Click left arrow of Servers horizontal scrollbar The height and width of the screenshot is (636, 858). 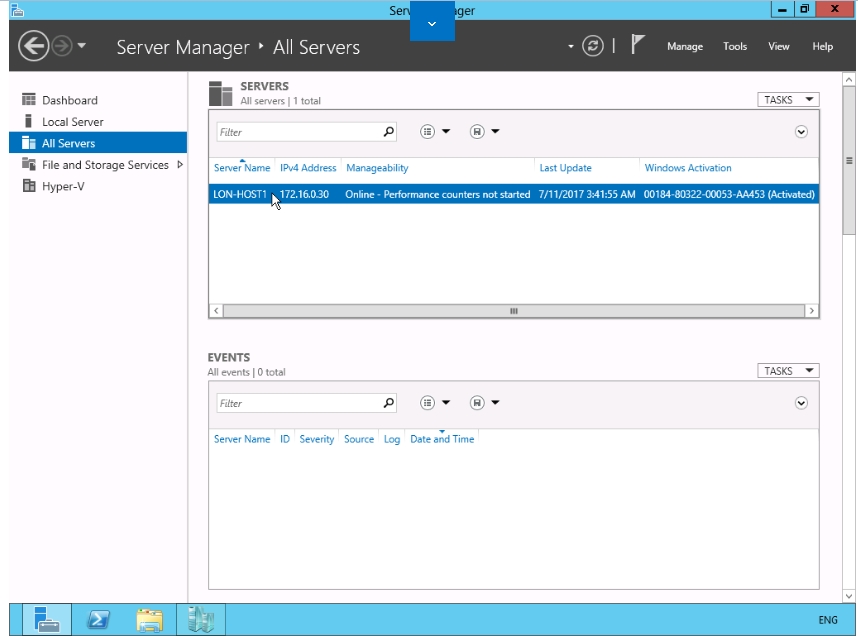216,311
